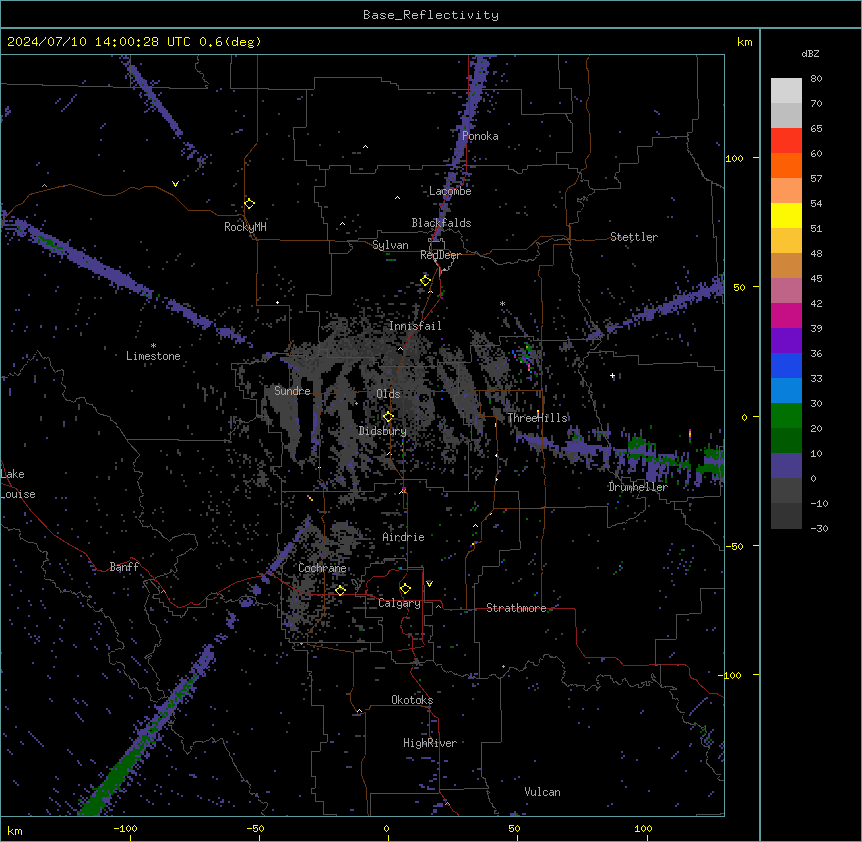Select the RedDeer city label

click(440, 255)
